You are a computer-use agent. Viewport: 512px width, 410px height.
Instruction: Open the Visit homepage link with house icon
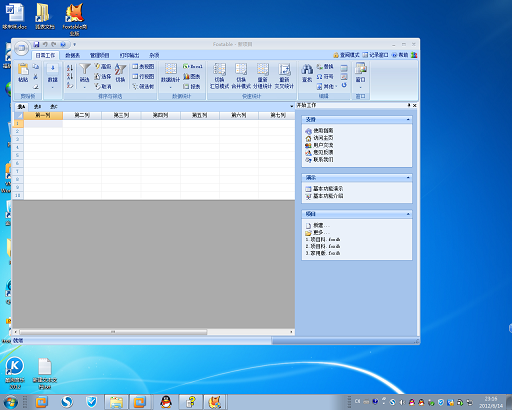click(x=319, y=138)
